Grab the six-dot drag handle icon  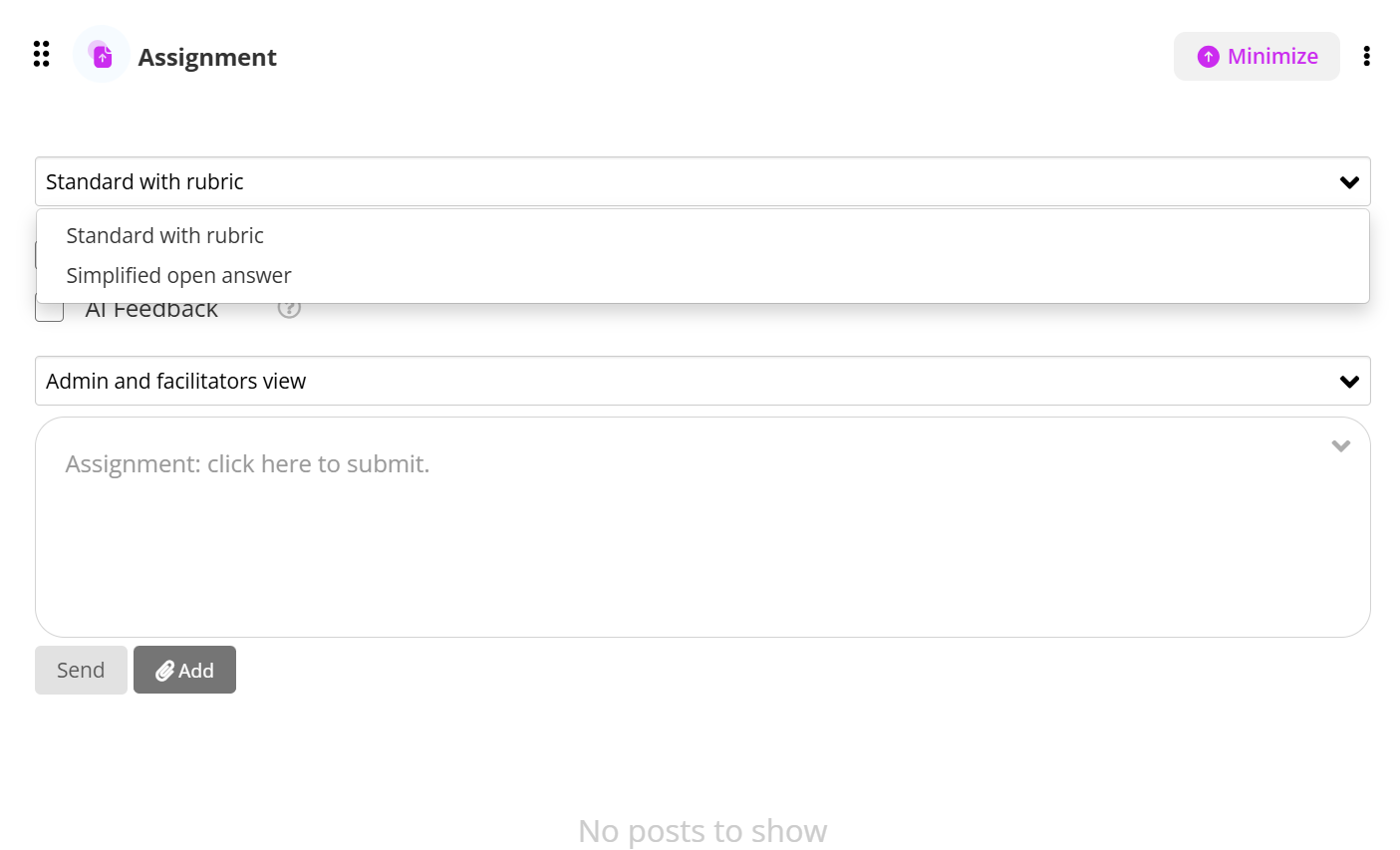point(41,54)
